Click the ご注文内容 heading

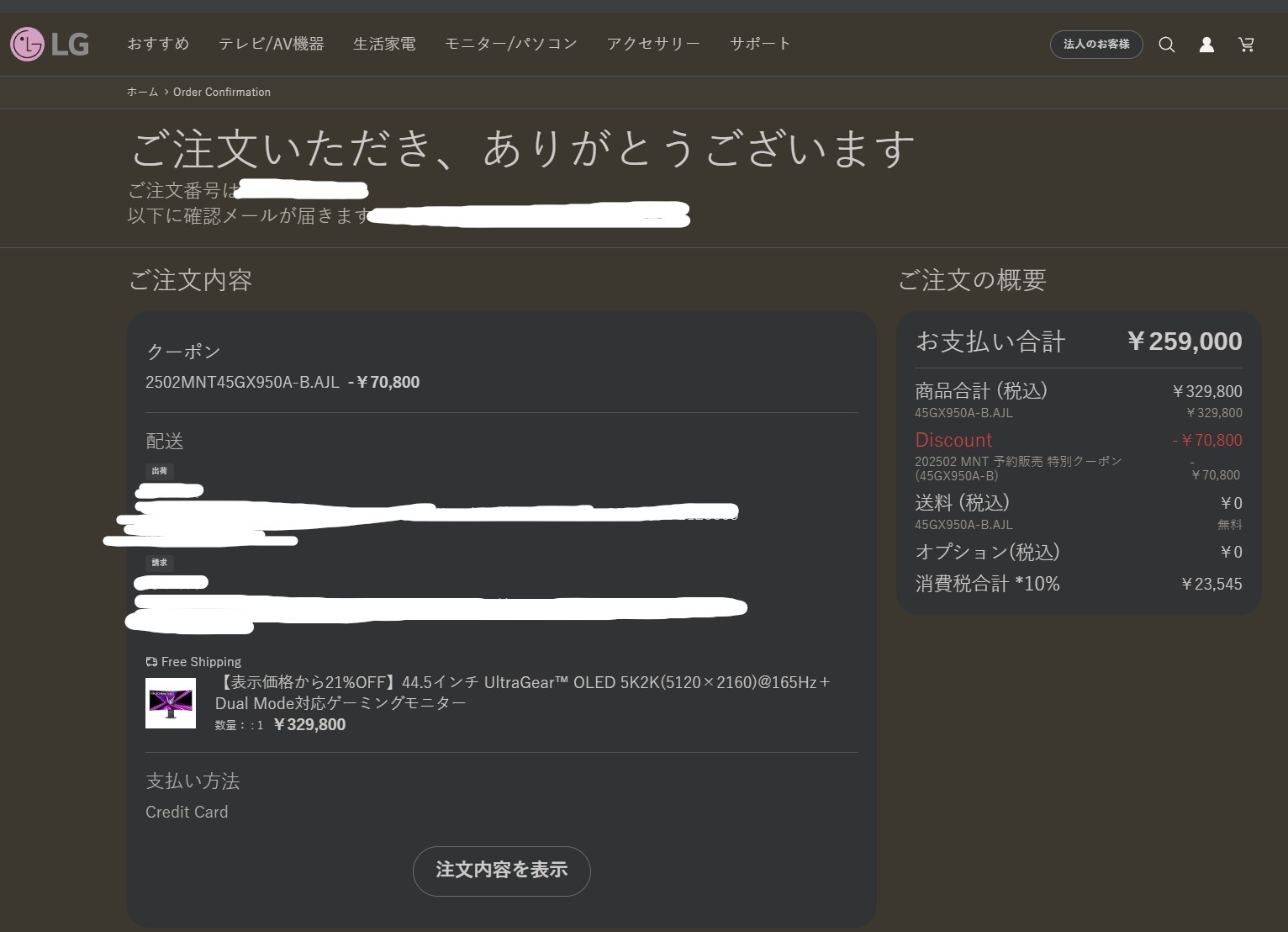point(191,280)
